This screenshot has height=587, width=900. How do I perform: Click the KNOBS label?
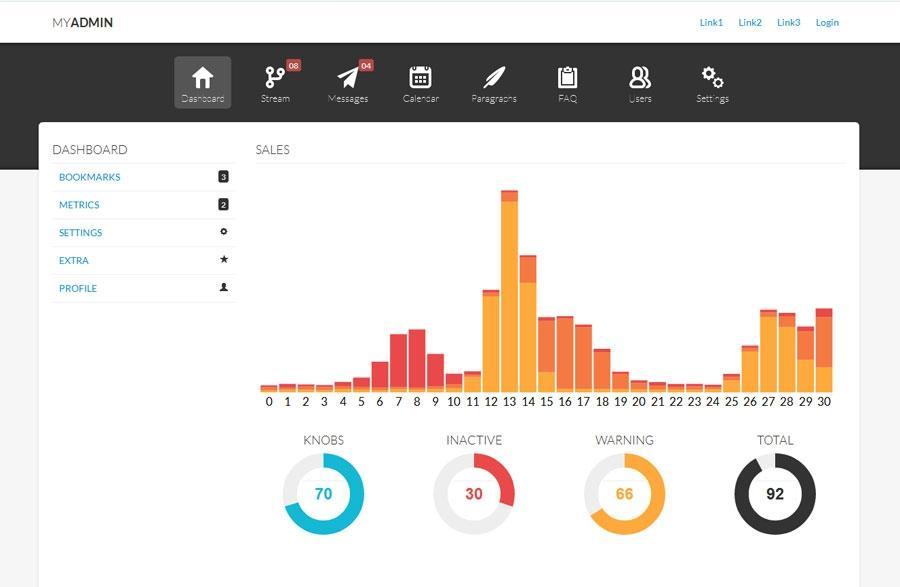(324, 440)
